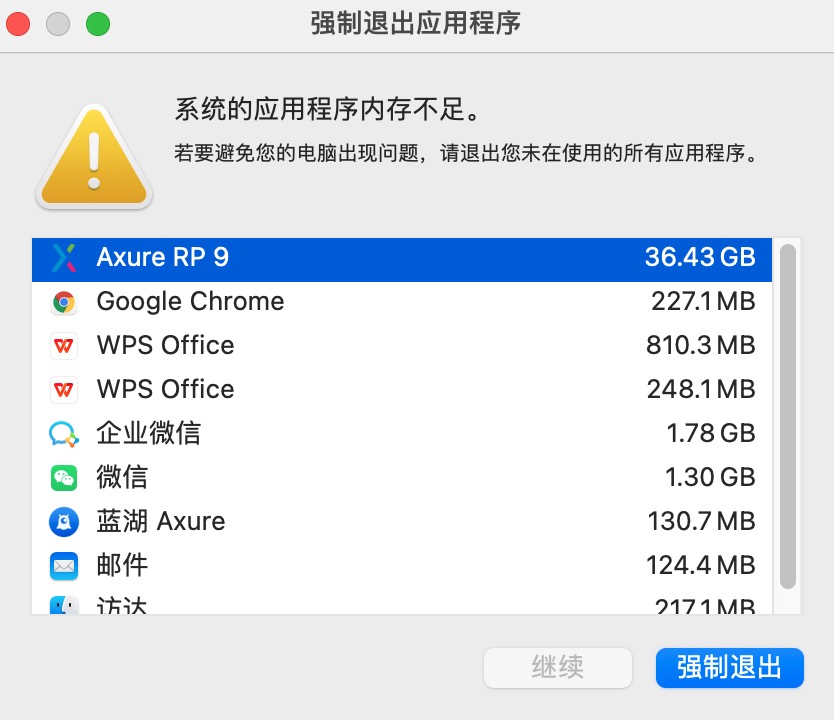Click the yellow warning triangle icon

click(x=94, y=155)
